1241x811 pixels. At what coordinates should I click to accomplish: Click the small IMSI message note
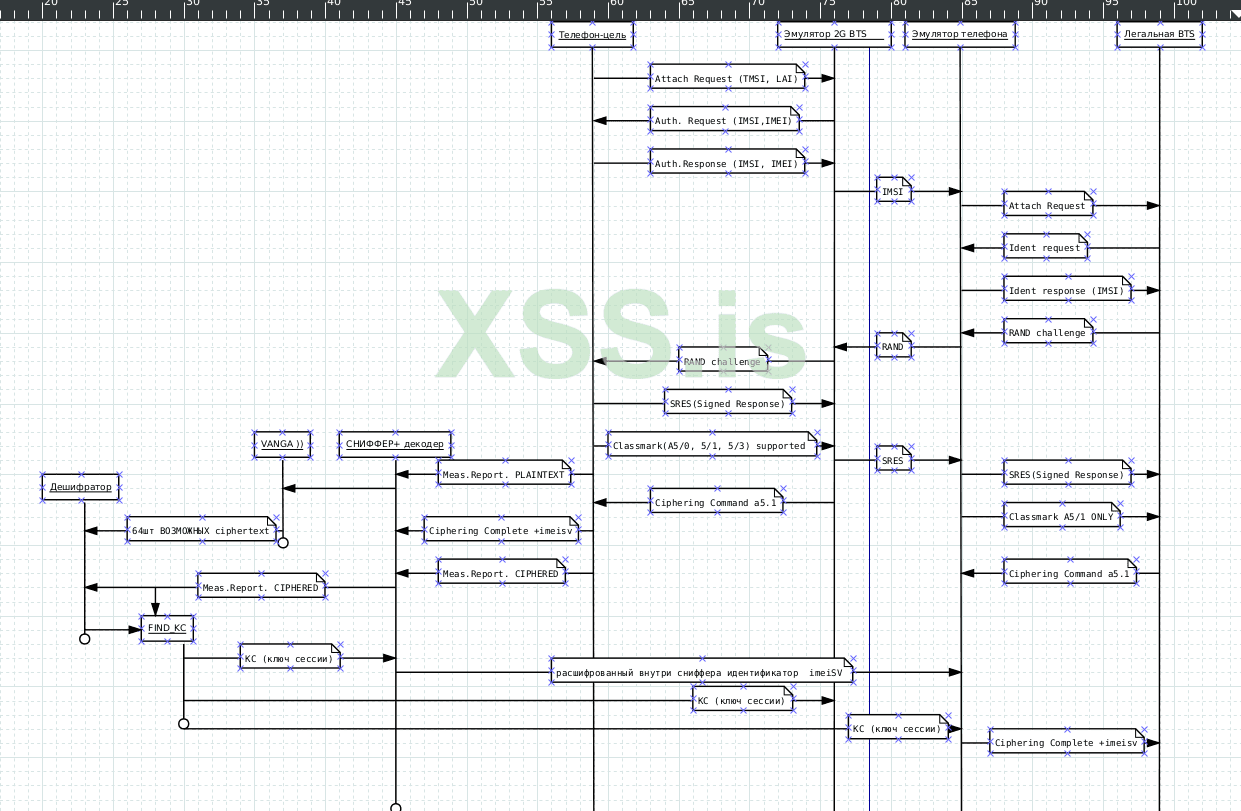point(894,191)
